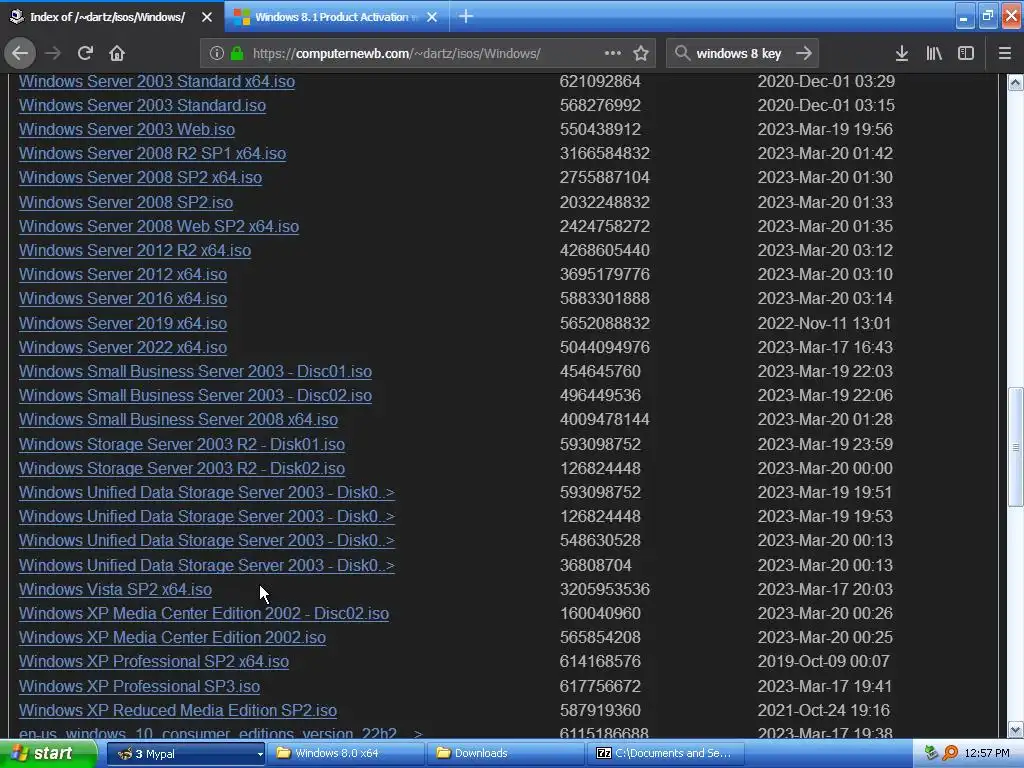Download Windows Vista SP2 x64.iso
The height and width of the screenshot is (768, 1024).
[x=115, y=589]
